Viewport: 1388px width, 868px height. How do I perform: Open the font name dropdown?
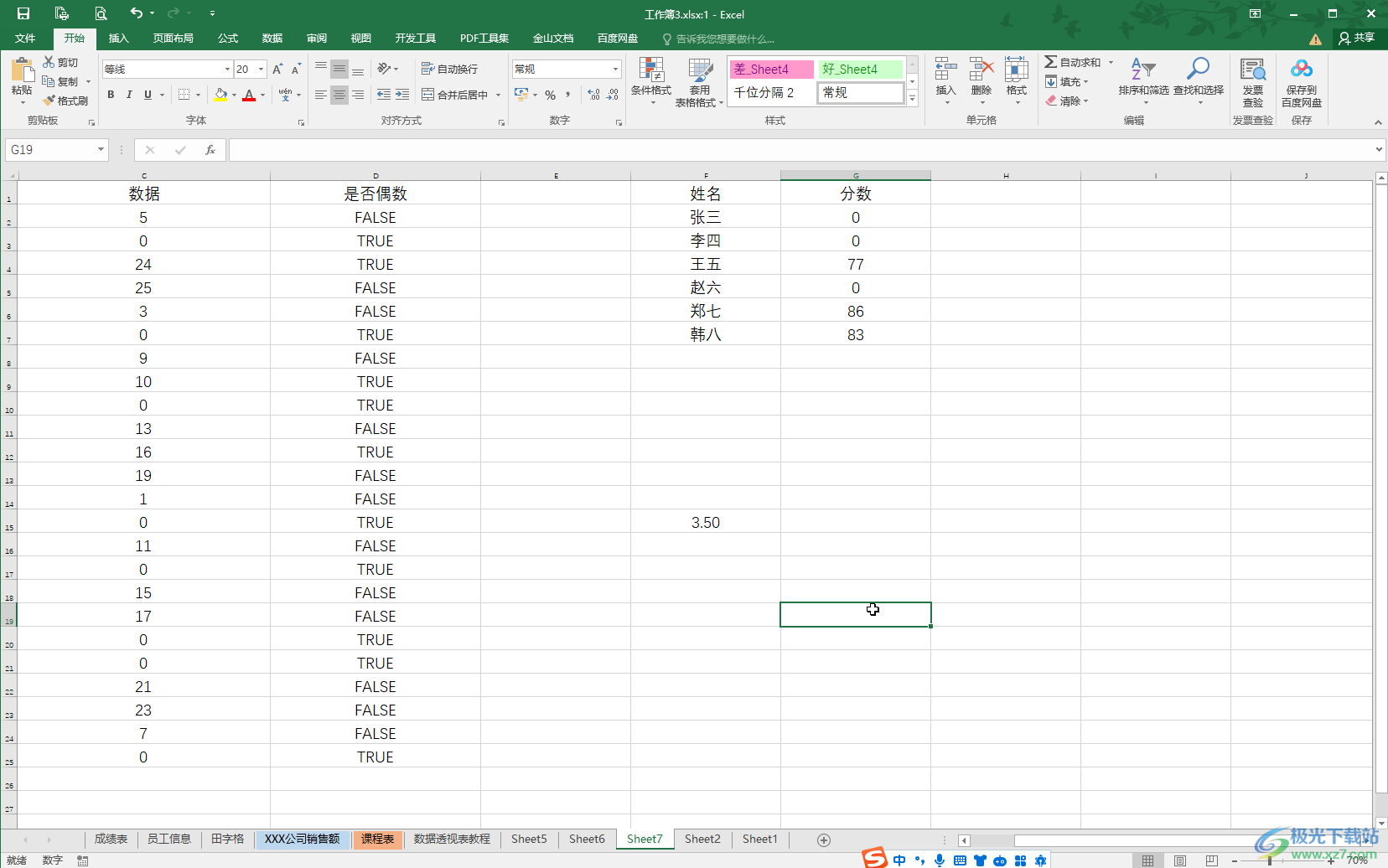[227, 69]
